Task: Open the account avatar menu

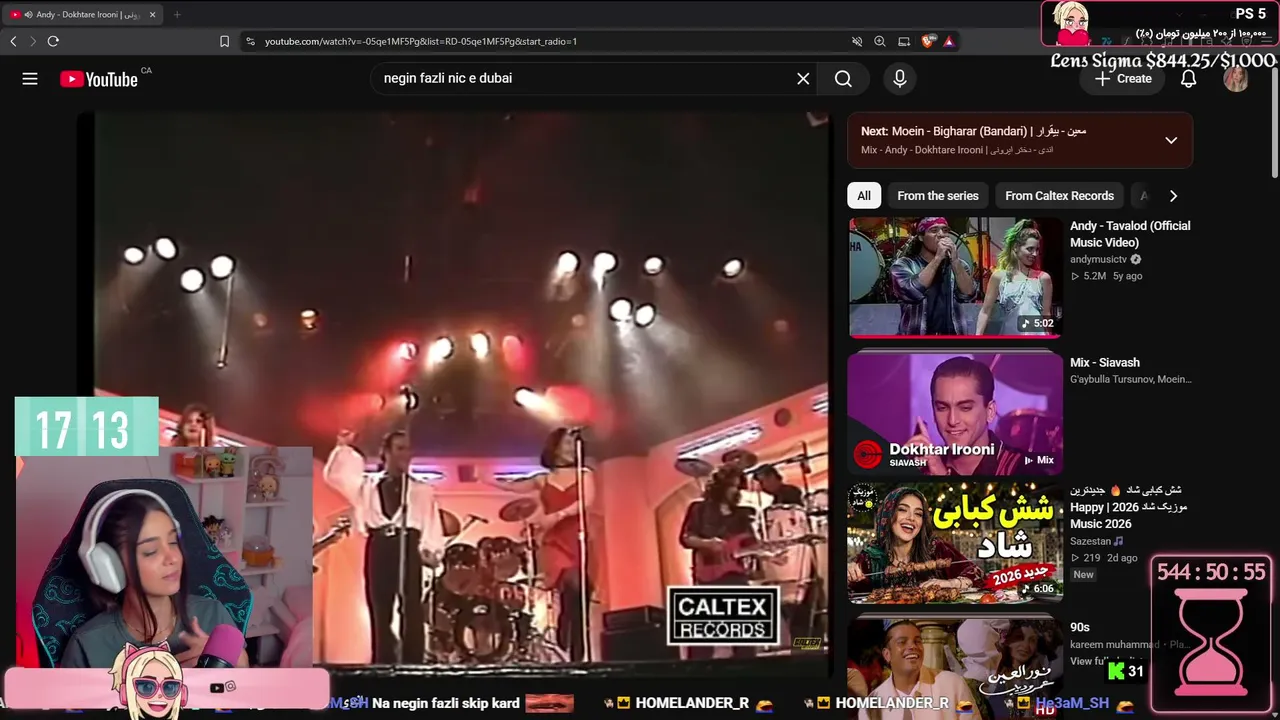Action: (x=1236, y=79)
